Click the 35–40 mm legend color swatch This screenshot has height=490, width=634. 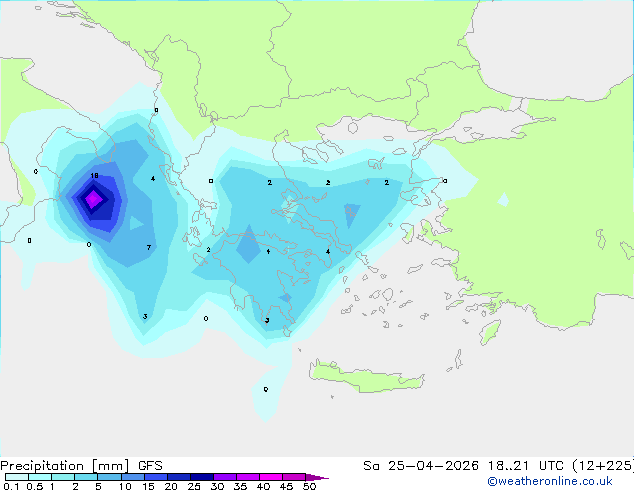(247, 477)
